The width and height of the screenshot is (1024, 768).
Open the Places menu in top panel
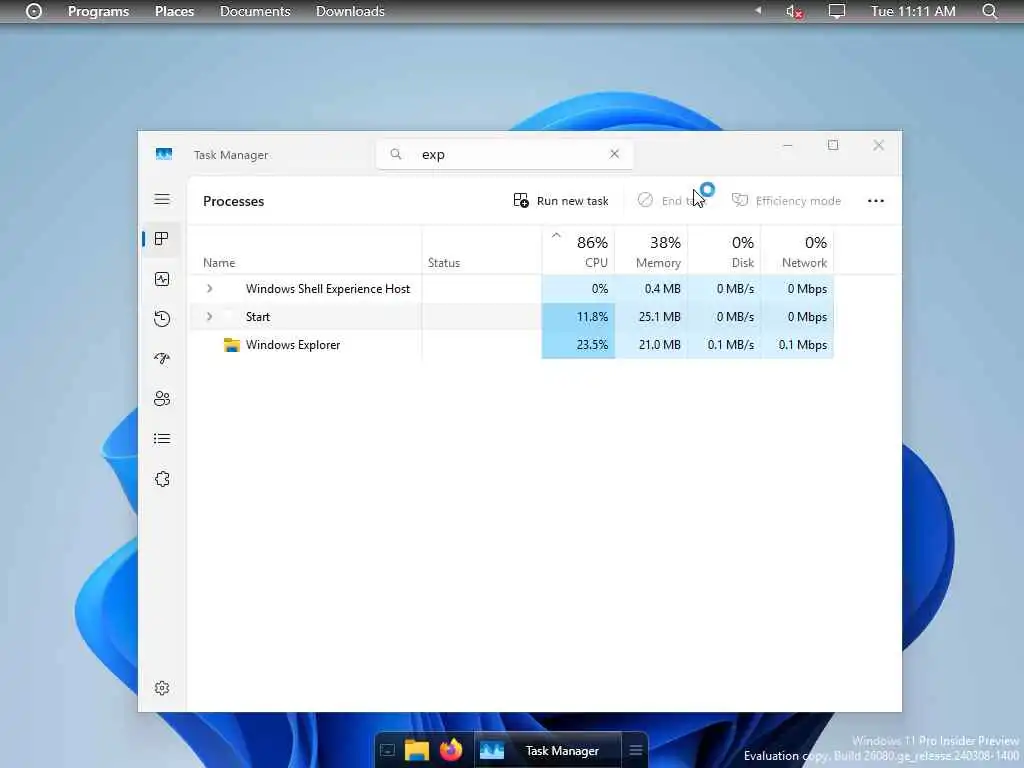(174, 11)
